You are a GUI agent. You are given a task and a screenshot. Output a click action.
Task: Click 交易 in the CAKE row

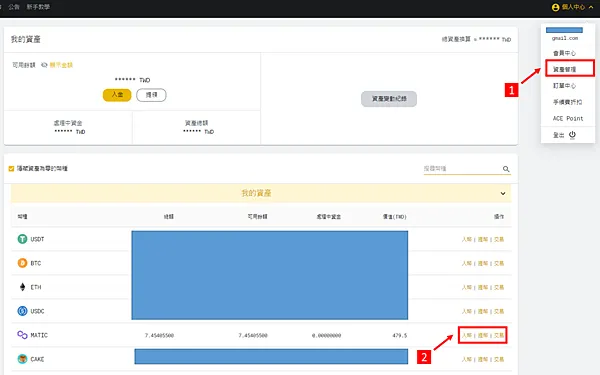point(499,359)
